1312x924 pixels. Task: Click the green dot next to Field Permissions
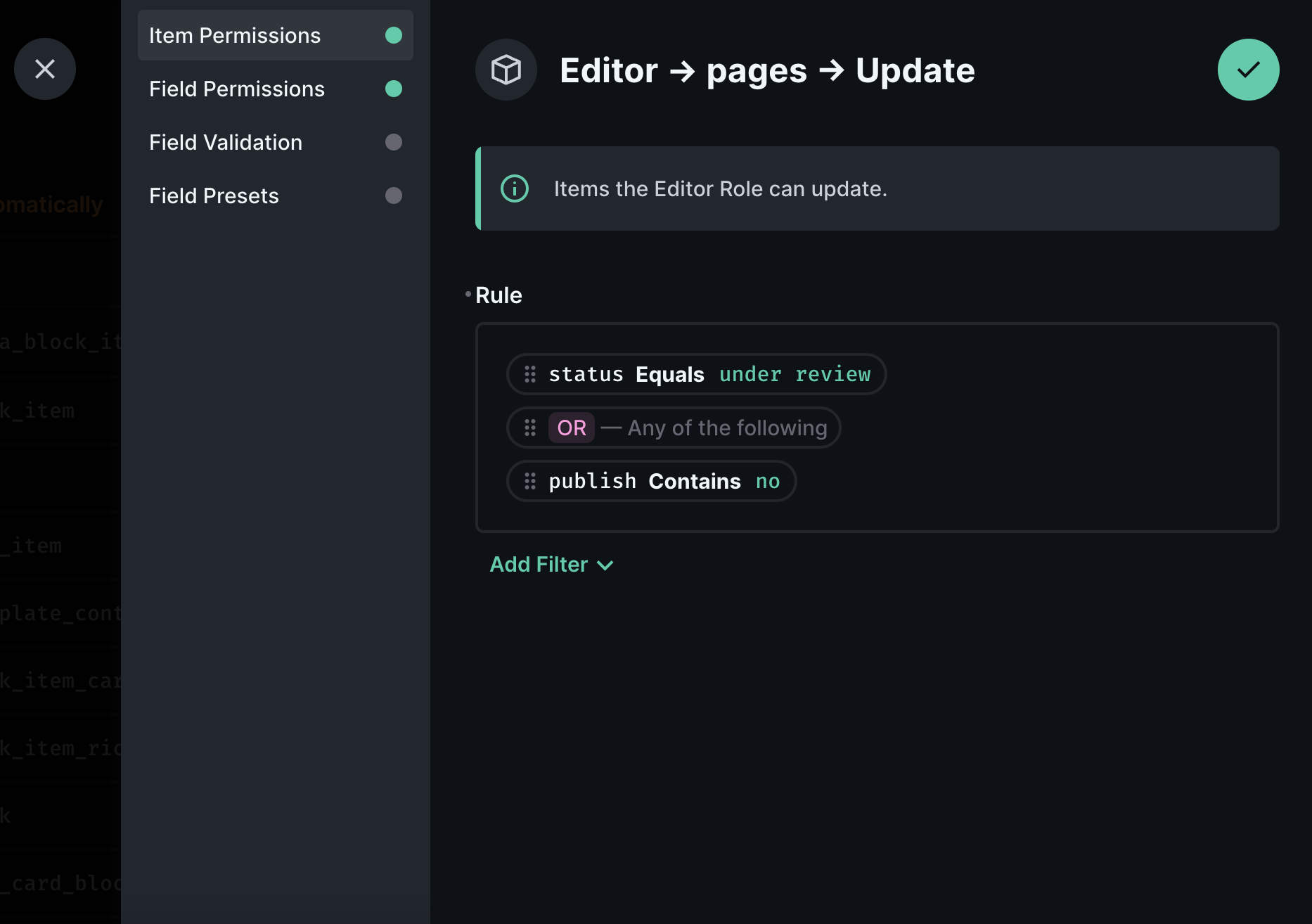(x=394, y=89)
